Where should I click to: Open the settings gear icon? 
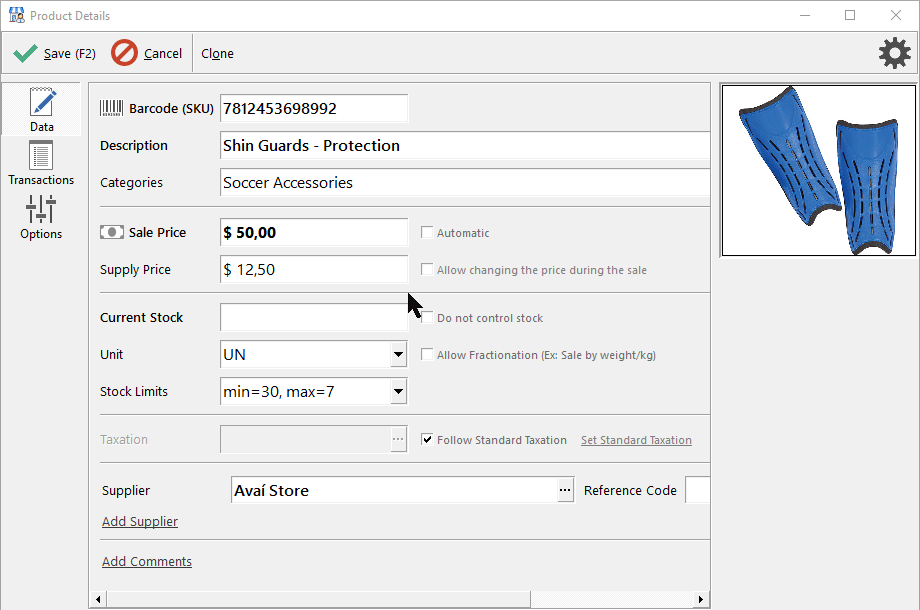[x=895, y=53]
